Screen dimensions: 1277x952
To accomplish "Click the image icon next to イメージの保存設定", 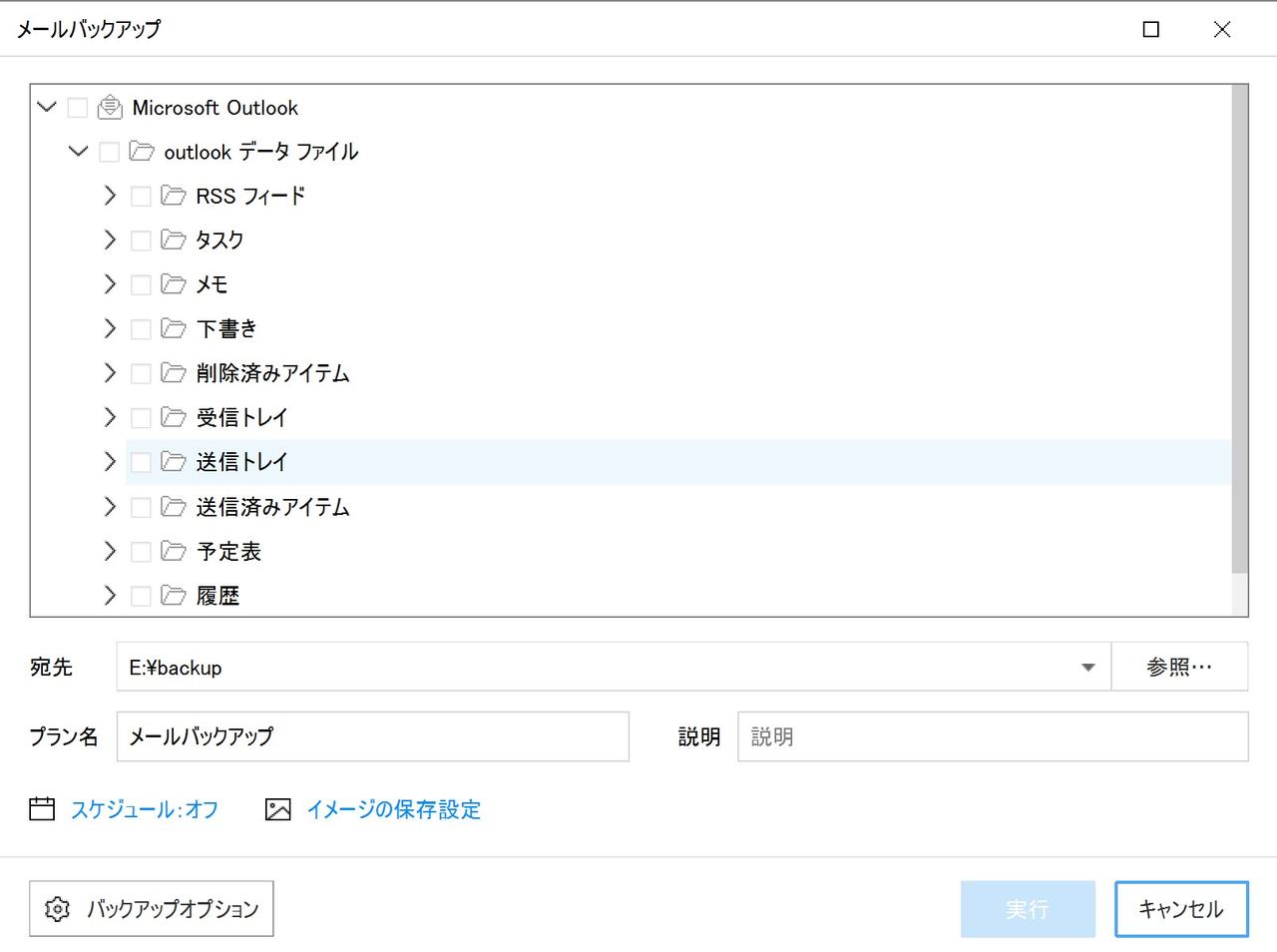I will 278,809.
